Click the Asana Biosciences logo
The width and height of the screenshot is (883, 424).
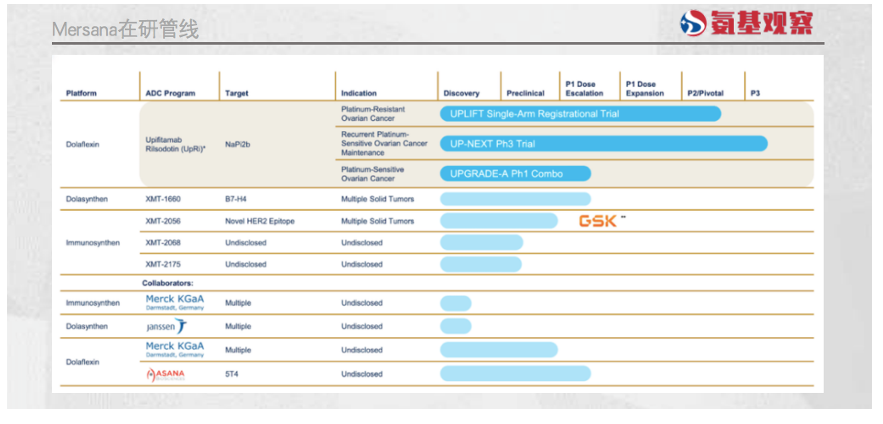click(166, 374)
